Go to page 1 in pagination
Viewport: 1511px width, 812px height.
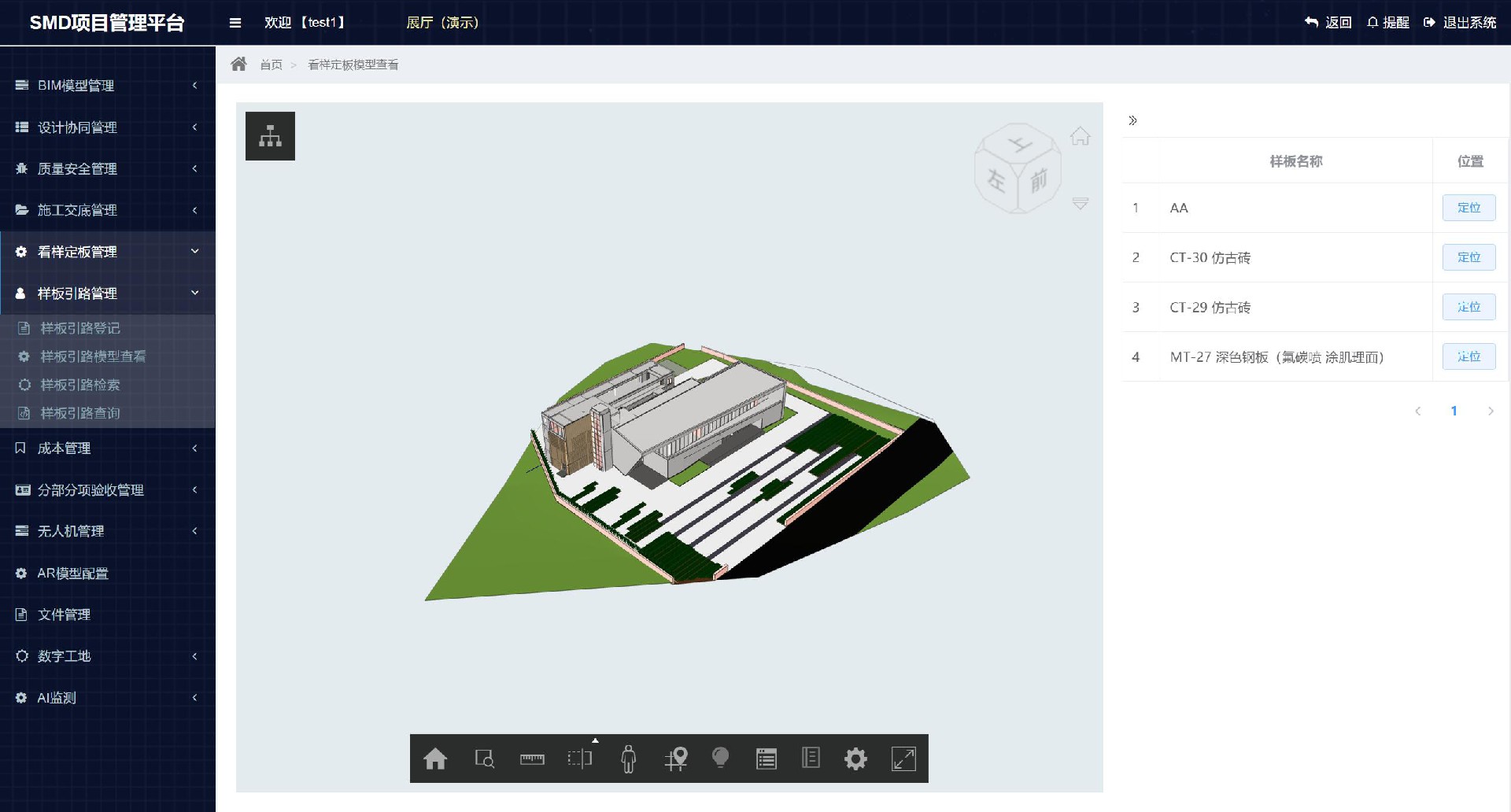click(1454, 411)
